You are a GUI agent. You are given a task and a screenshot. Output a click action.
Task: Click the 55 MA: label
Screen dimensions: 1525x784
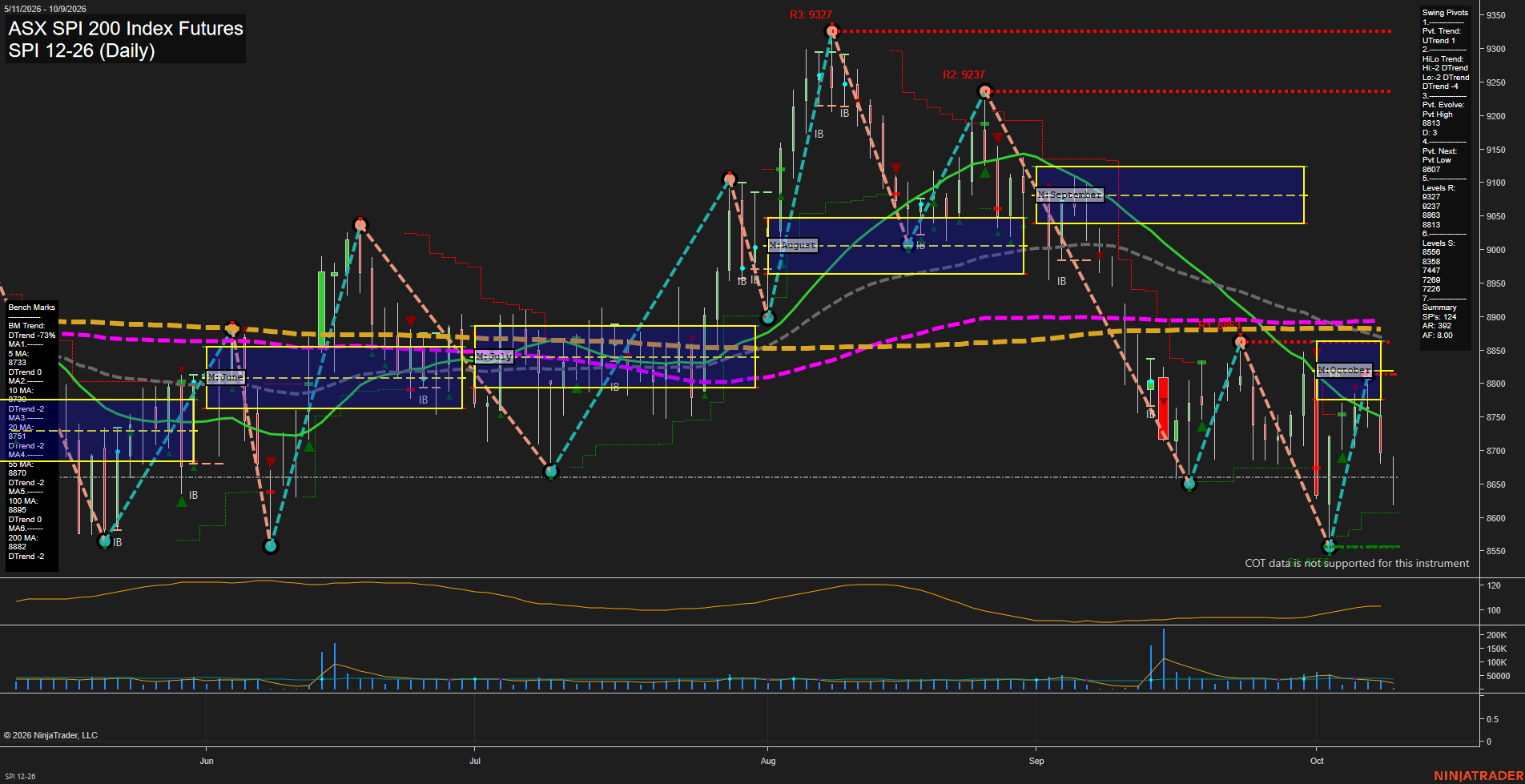tap(21, 464)
